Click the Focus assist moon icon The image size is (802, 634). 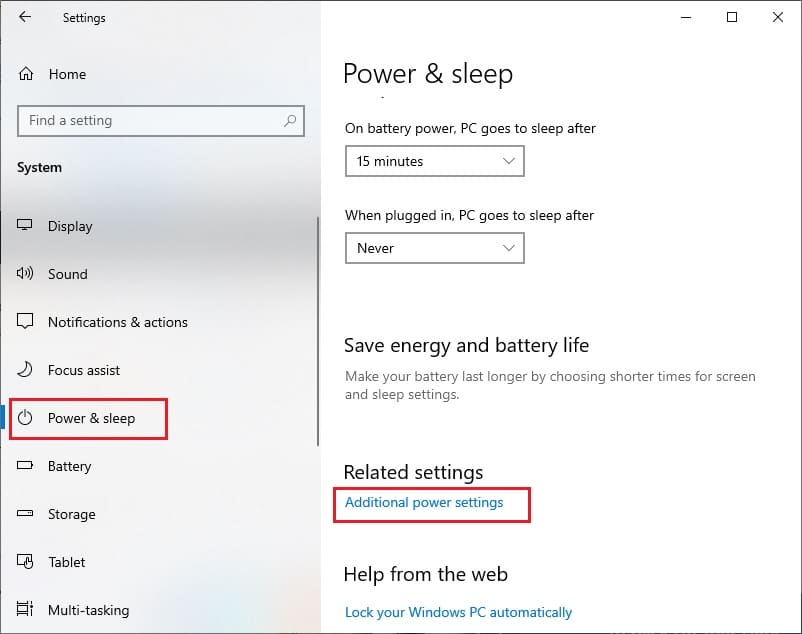click(27, 370)
